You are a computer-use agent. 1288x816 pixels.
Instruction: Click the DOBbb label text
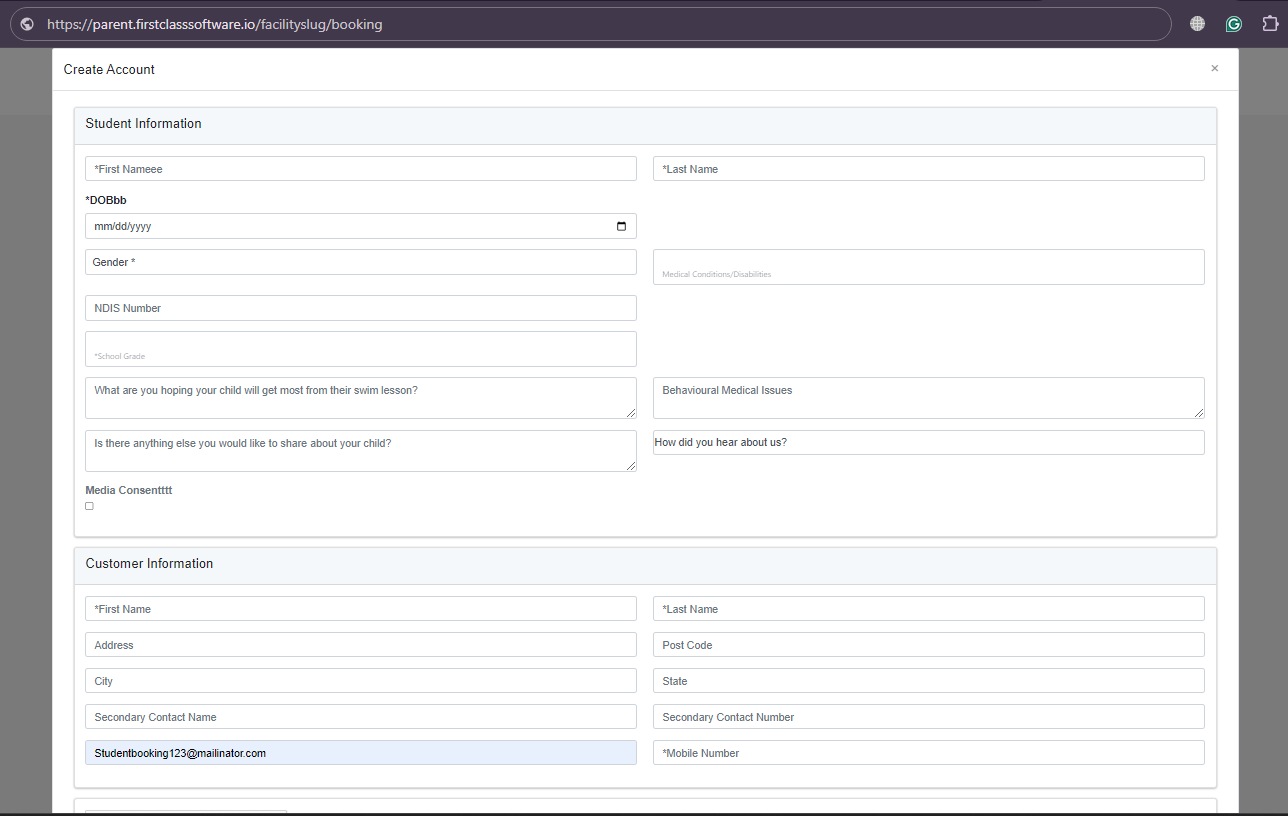tap(106, 200)
